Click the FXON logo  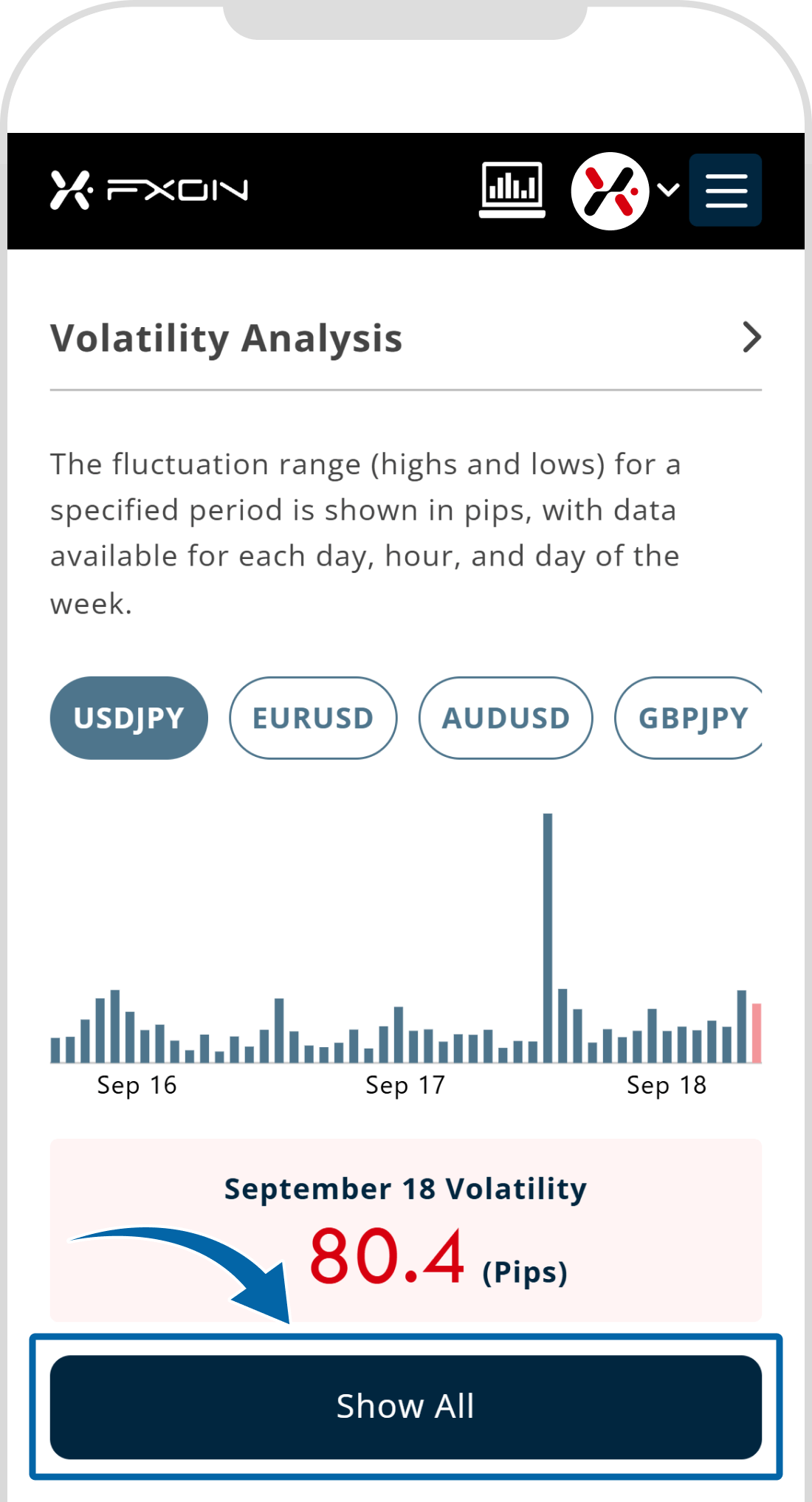click(x=149, y=191)
